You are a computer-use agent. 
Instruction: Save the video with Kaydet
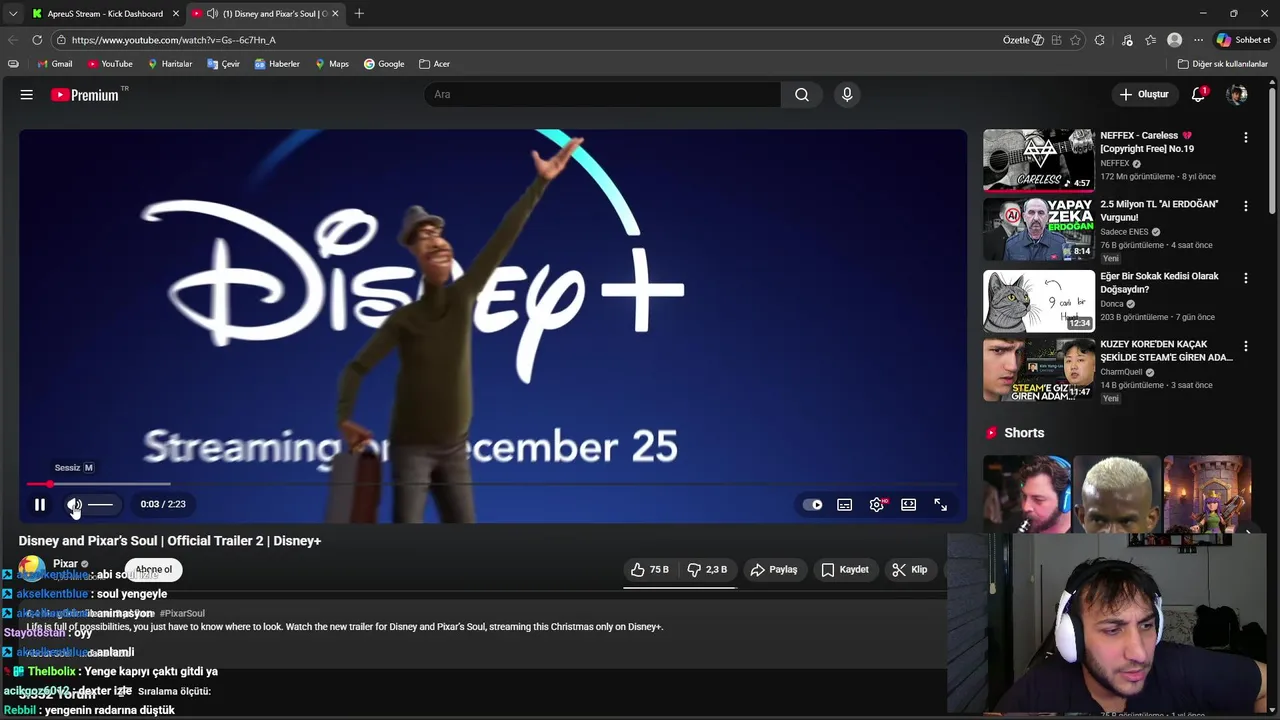[845, 570]
